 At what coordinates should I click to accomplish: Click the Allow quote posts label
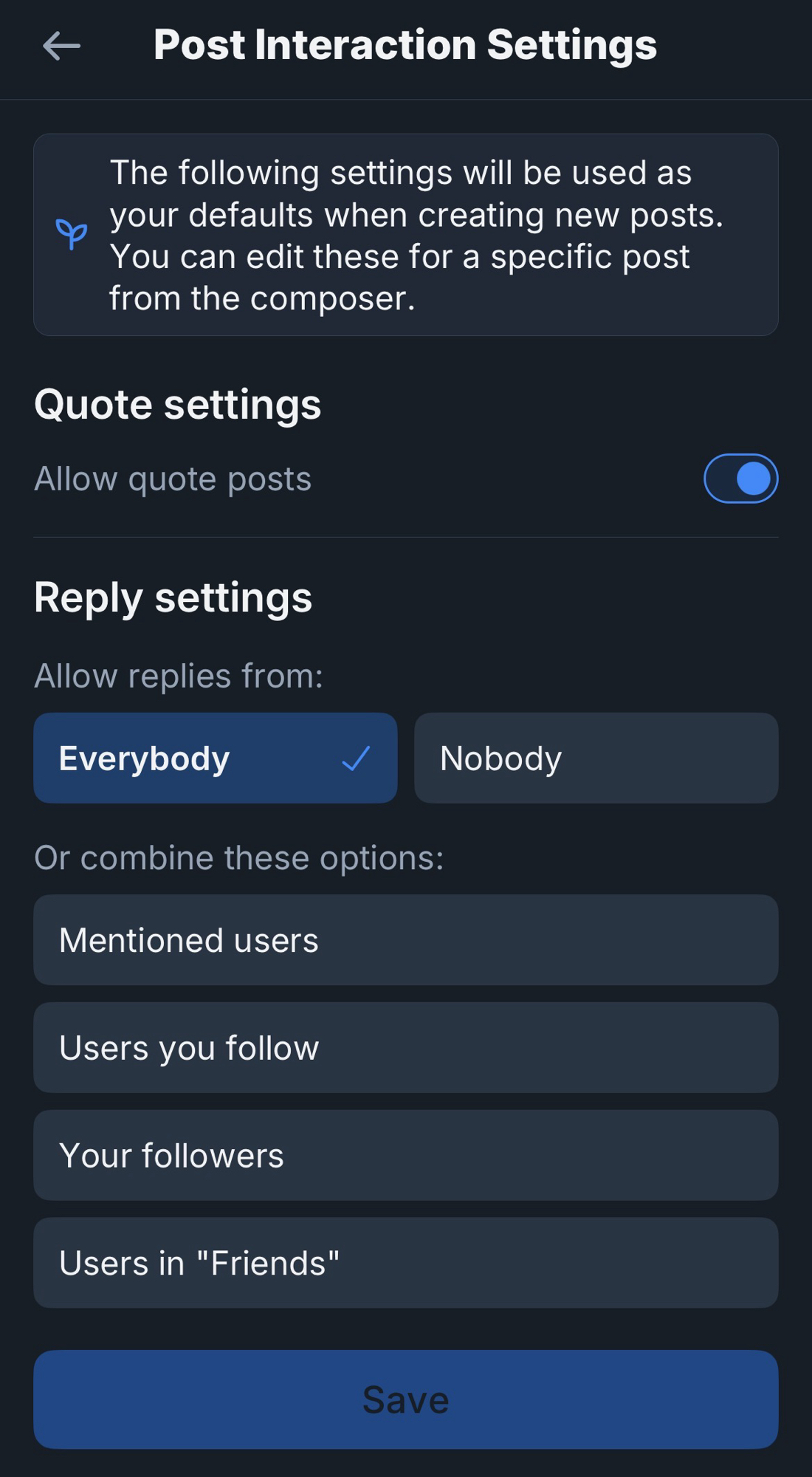click(x=173, y=479)
